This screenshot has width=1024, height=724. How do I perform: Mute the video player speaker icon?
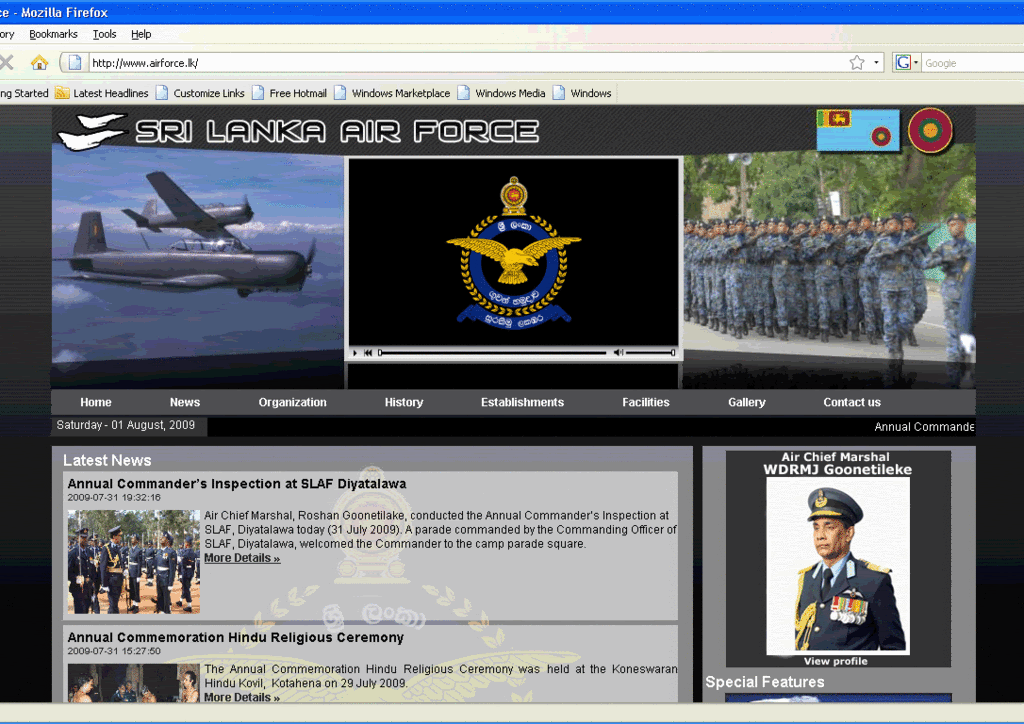(618, 353)
